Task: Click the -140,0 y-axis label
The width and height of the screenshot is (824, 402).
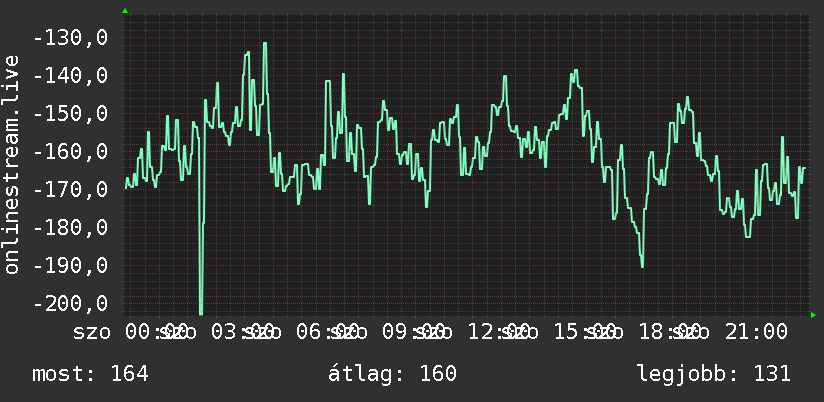Action: (x=70, y=76)
